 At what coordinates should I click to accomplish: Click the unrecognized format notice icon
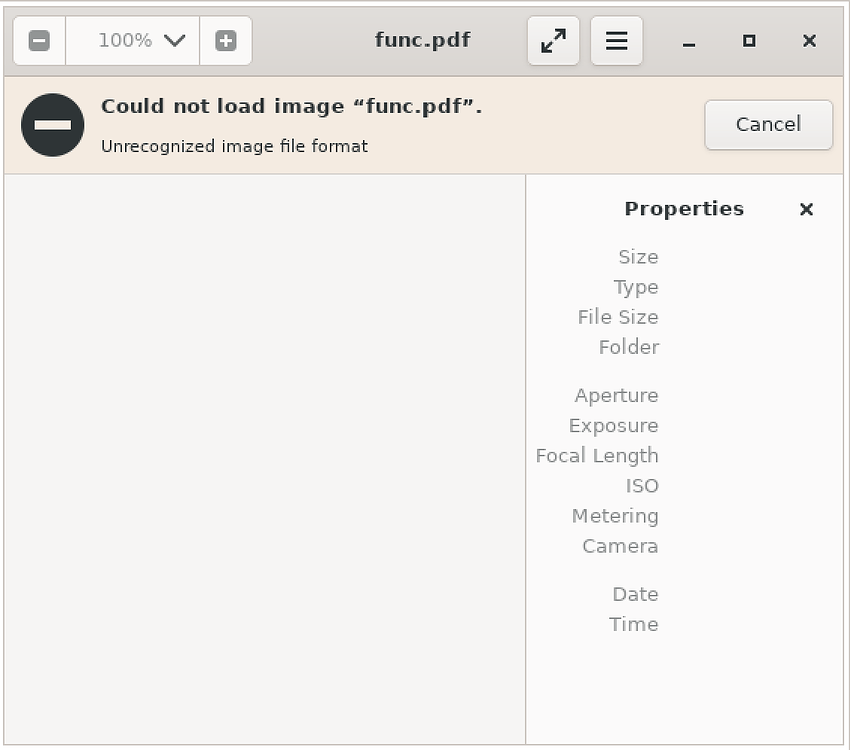52,125
